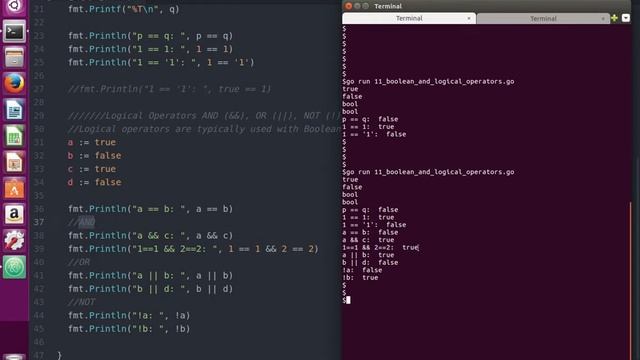
Task: Open the Files manager from the dock
Action: pyautogui.click(x=14, y=58)
